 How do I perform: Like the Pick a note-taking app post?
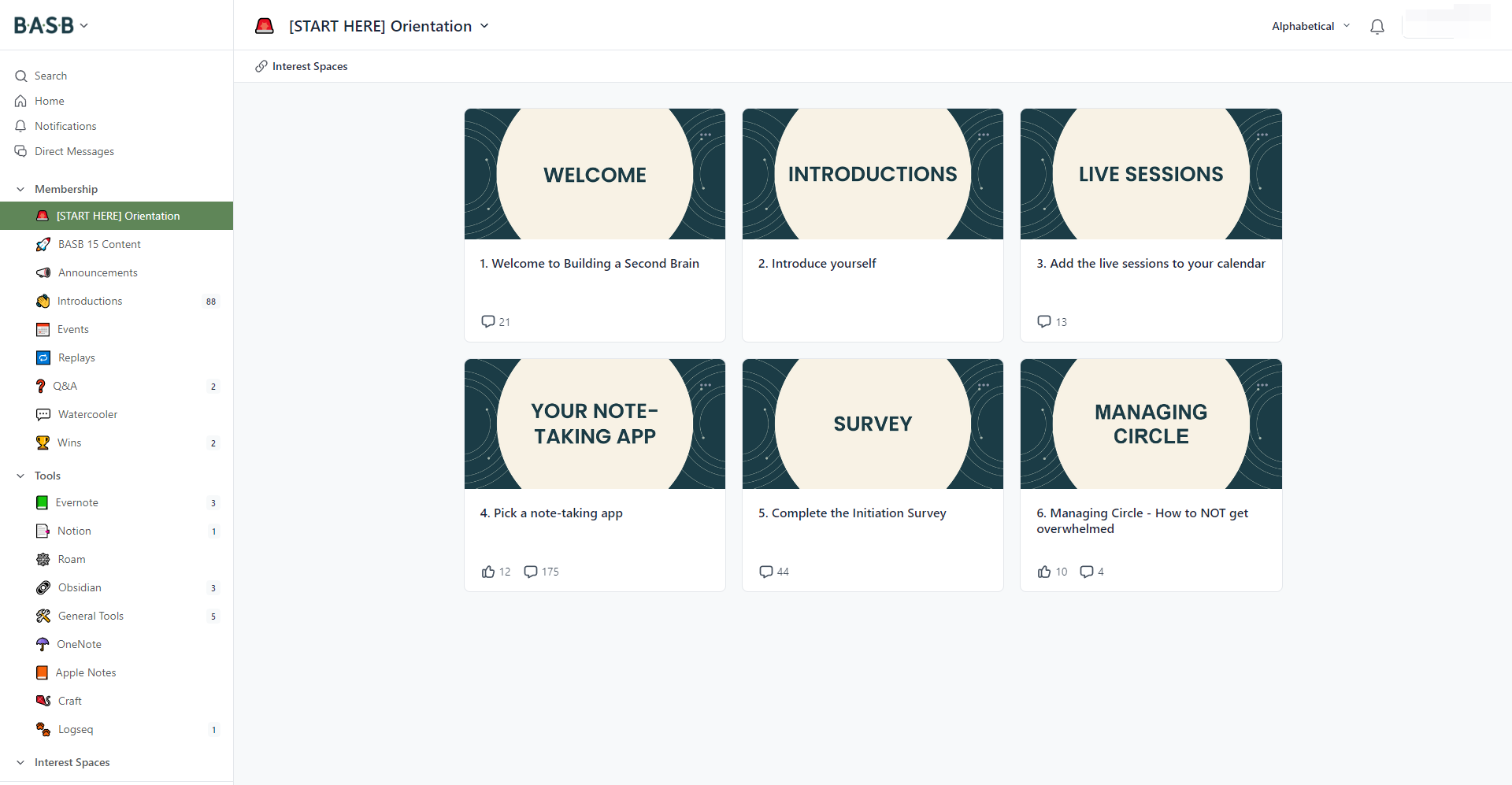point(488,572)
